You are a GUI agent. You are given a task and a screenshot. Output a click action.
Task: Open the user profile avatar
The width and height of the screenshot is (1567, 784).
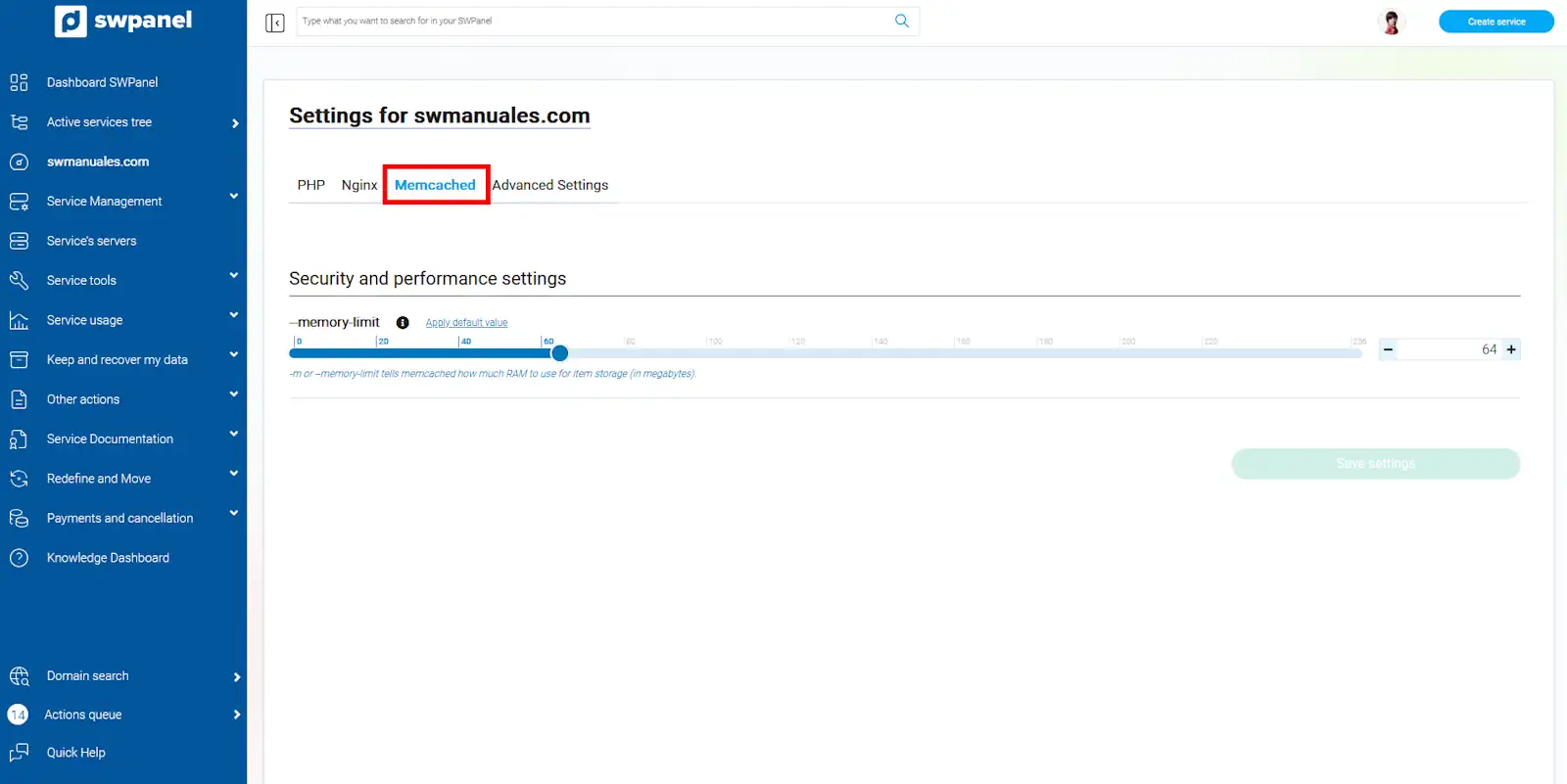[x=1391, y=22]
